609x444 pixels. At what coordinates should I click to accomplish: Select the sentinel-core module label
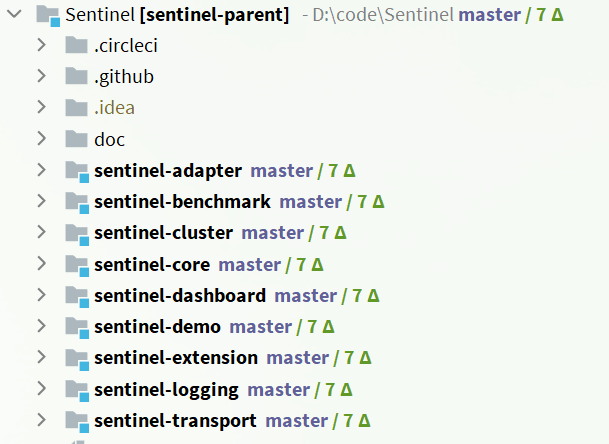(x=152, y=265)
